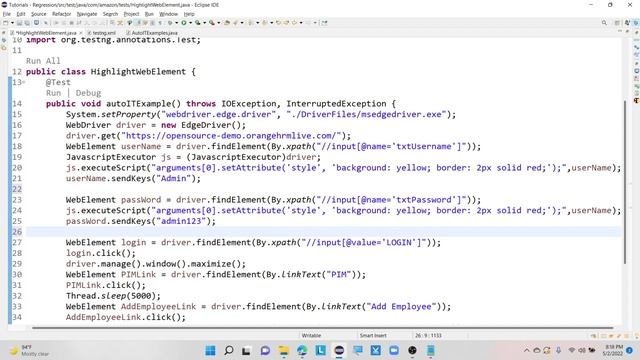Screen dimensions: 640x360
Task: Click the login.click() statement
Action: tap(101, 253)
